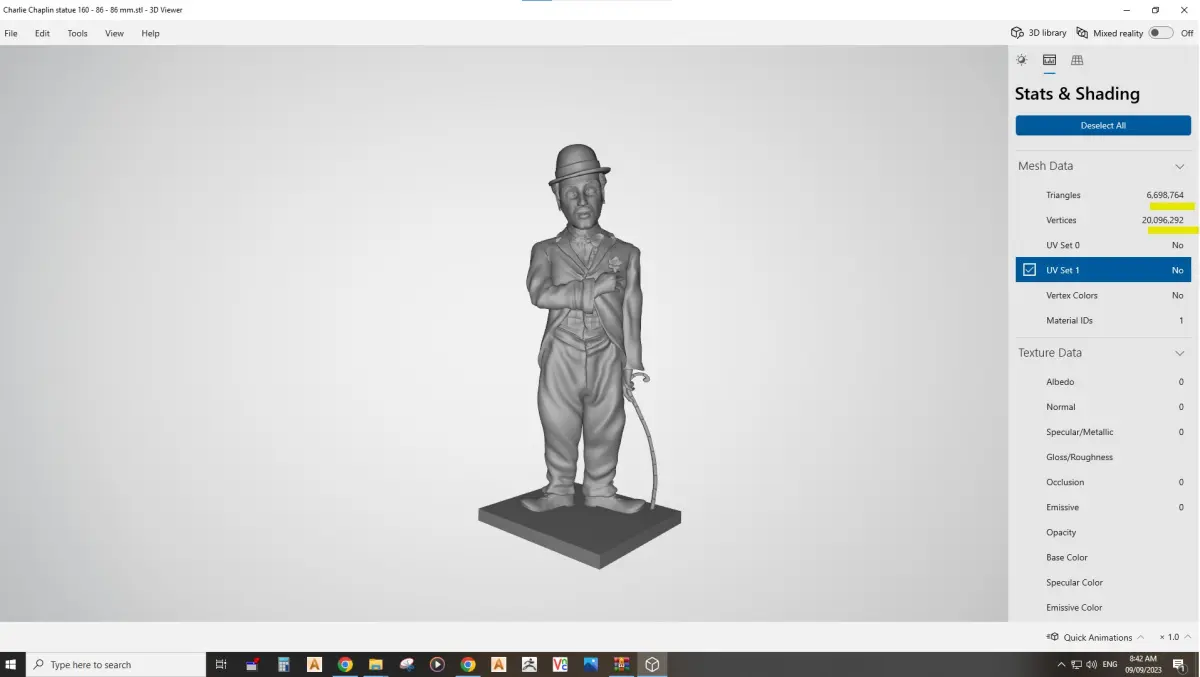Select the Emissive row
Screen dimensions: 1200x677
1103,507
